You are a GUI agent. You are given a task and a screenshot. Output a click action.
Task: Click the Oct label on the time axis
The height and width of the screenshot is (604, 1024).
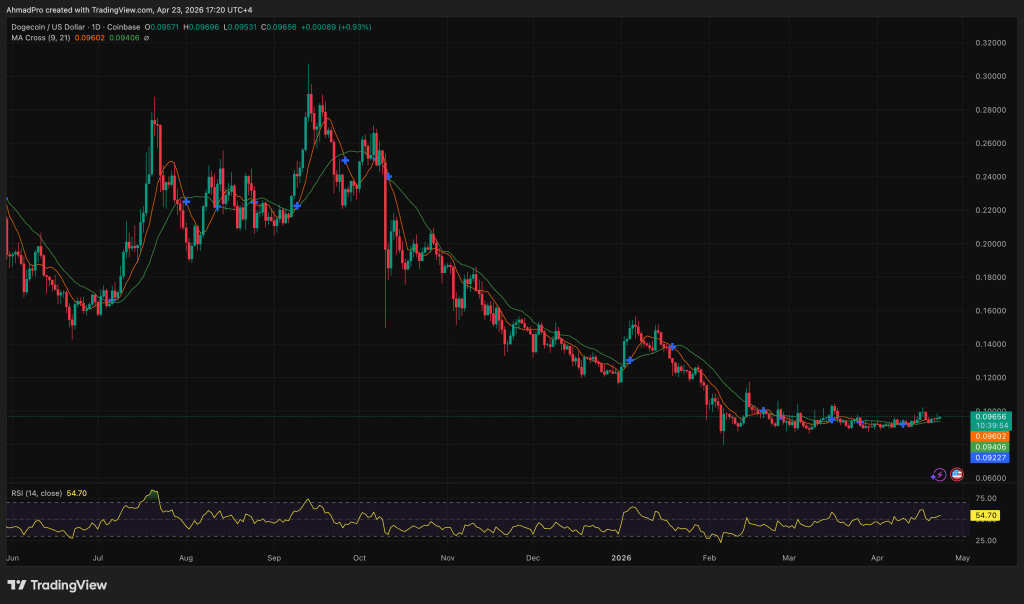358,558
